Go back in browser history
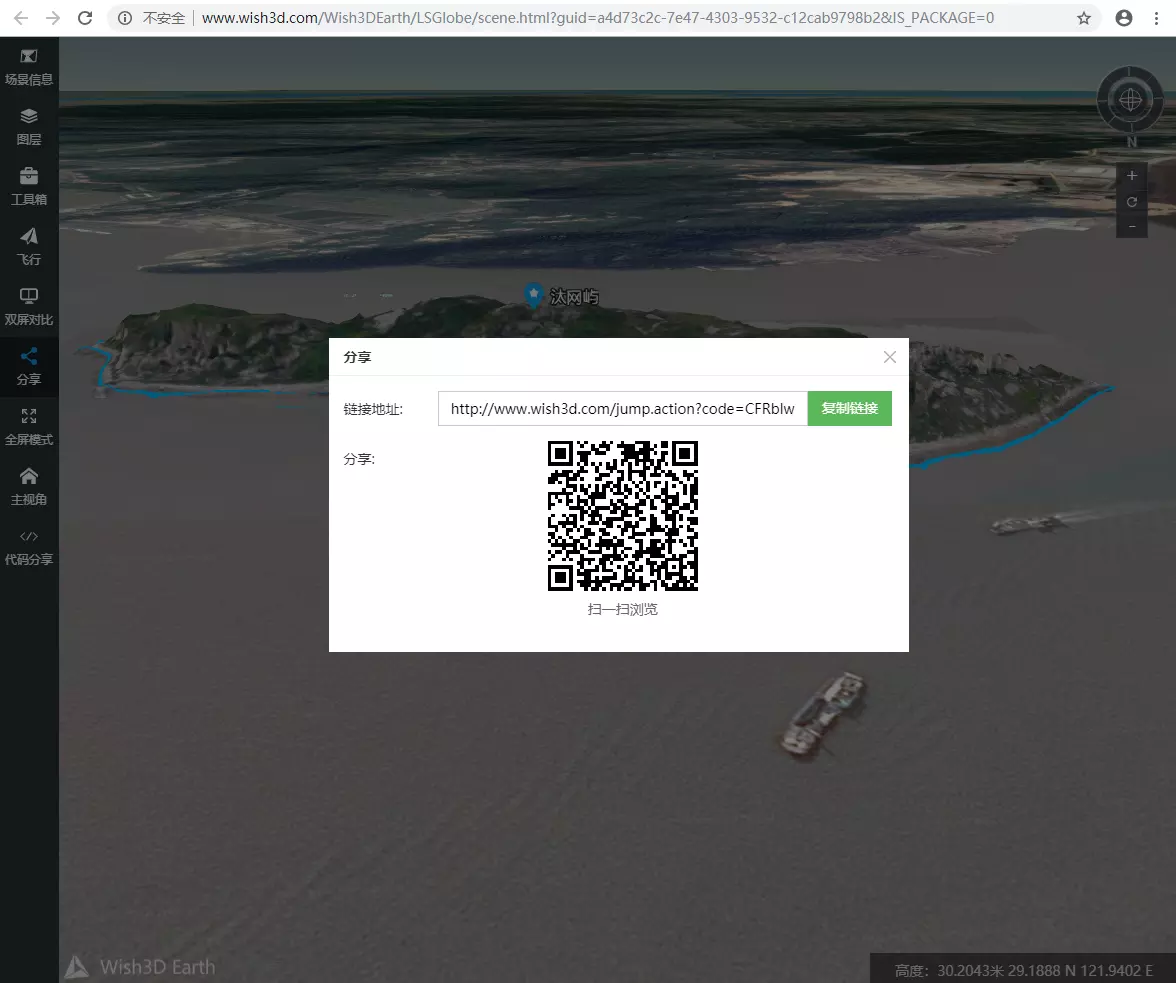The height and width of the screenshot is (983, 1176). (21, 18)
